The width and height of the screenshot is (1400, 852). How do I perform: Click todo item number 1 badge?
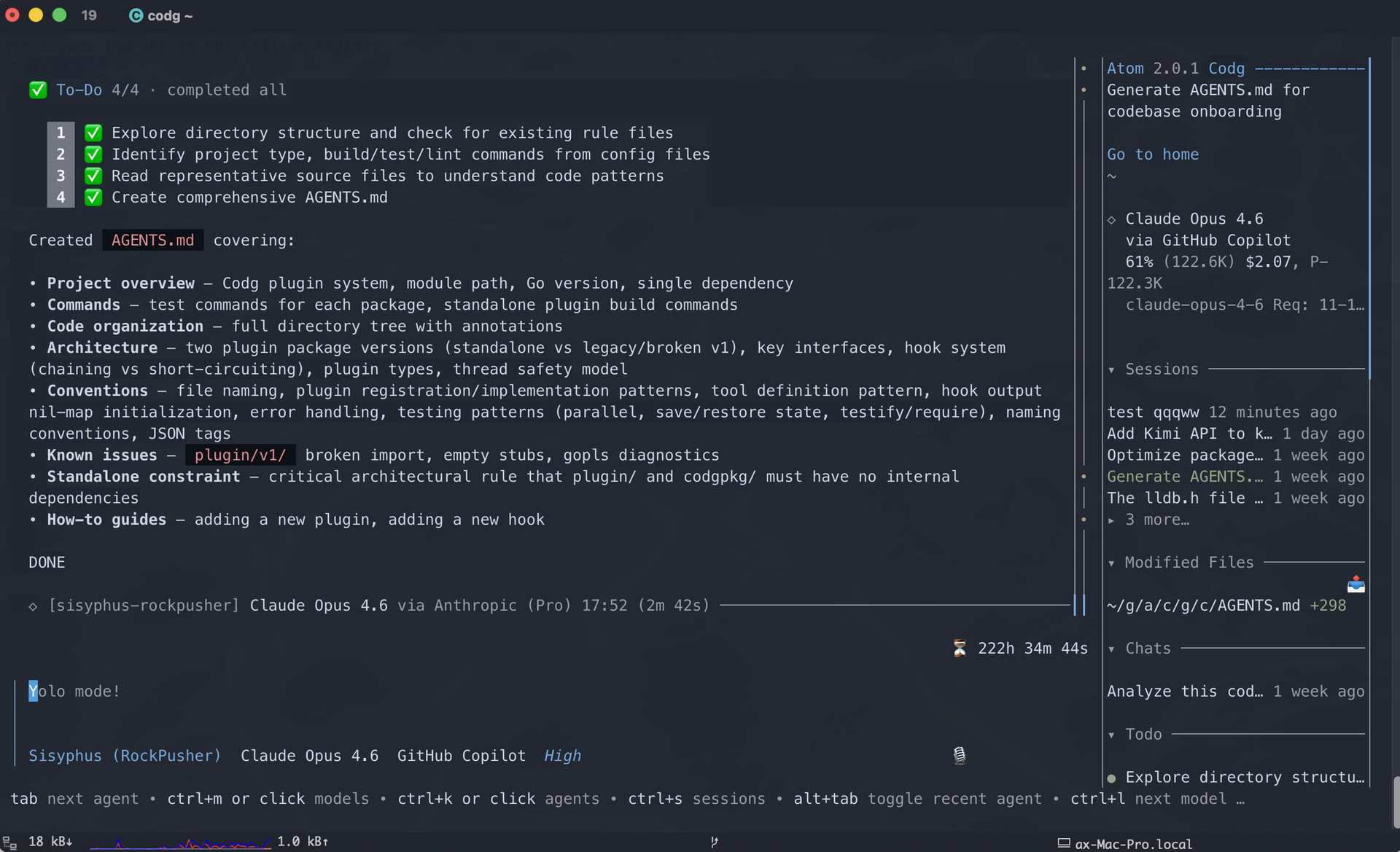coord(61,133)
